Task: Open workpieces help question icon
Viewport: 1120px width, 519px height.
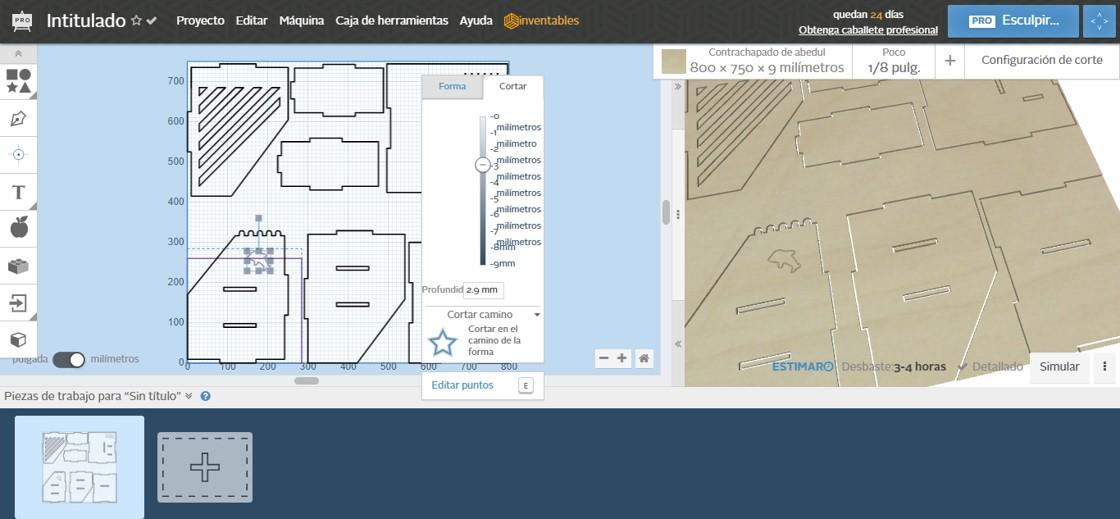Action: (x=205, y=395)
